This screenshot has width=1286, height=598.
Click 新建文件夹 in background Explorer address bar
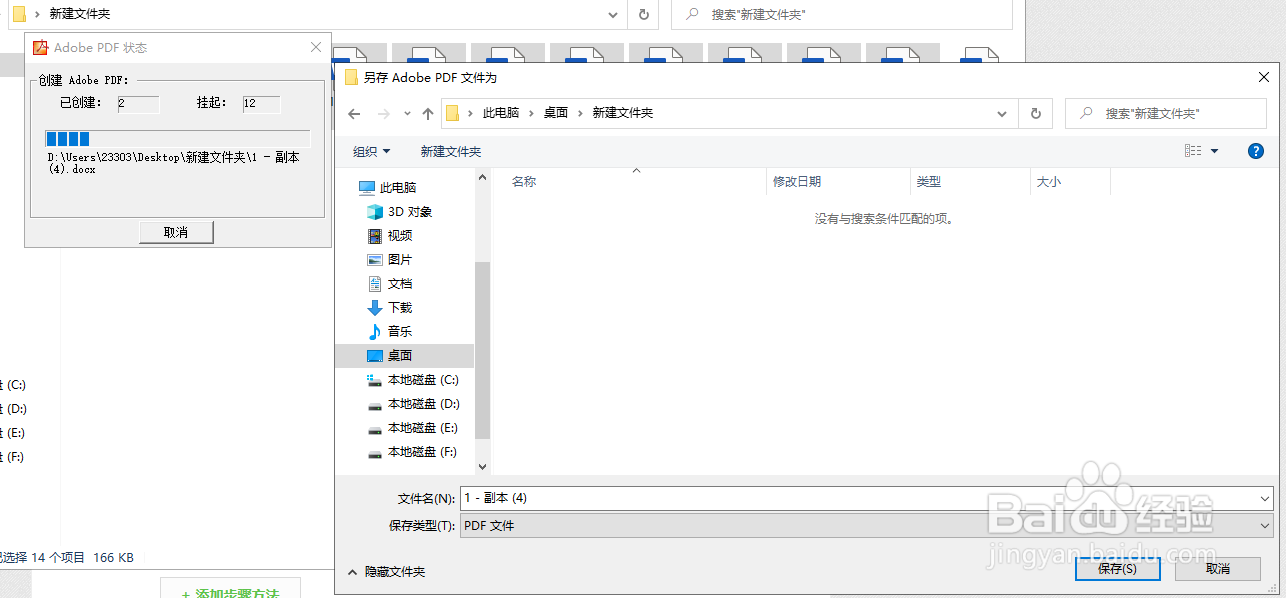coord(80,14)
